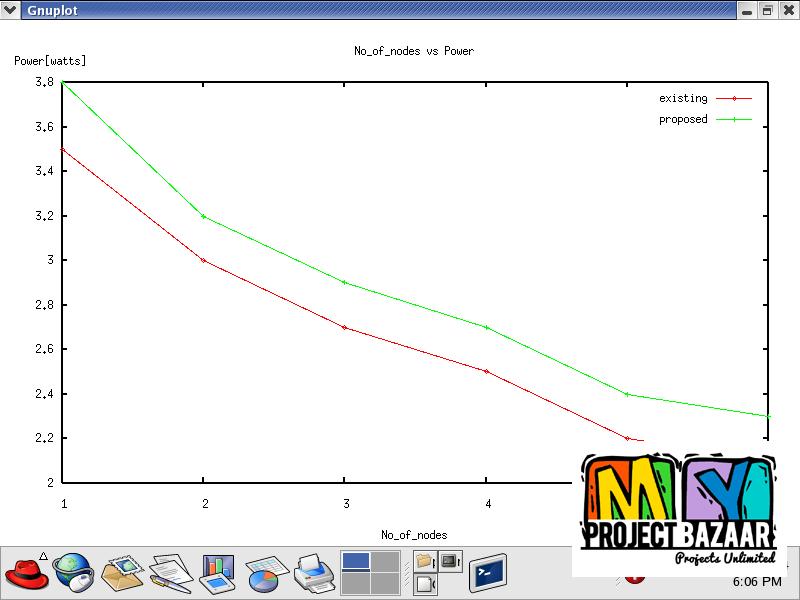This screenshot has width=800, height=600.
Task: Open the printer manager icon
Action: click(x=313, y=573)
